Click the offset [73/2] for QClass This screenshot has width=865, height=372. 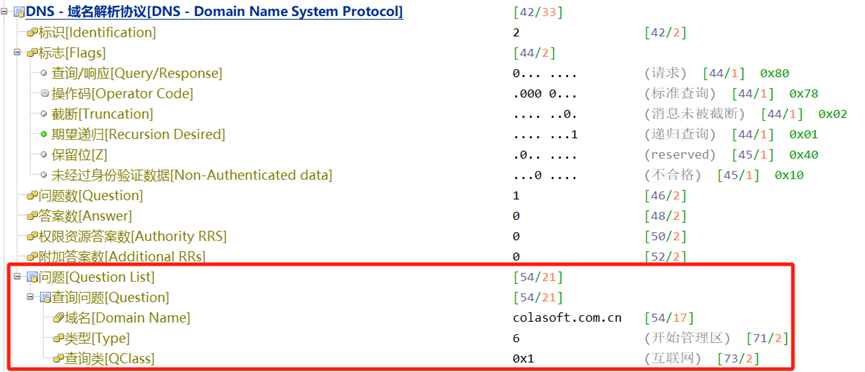pyautogui.click(x=738, y=359)
